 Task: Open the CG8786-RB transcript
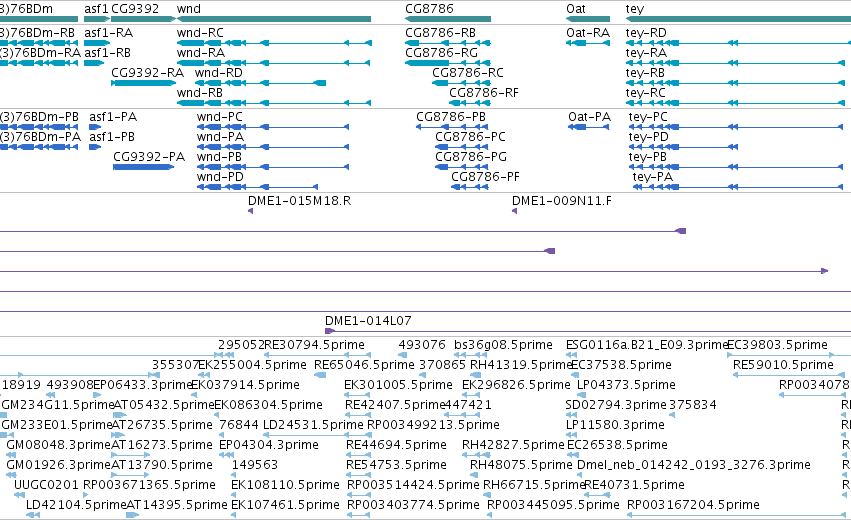[448, 43]
